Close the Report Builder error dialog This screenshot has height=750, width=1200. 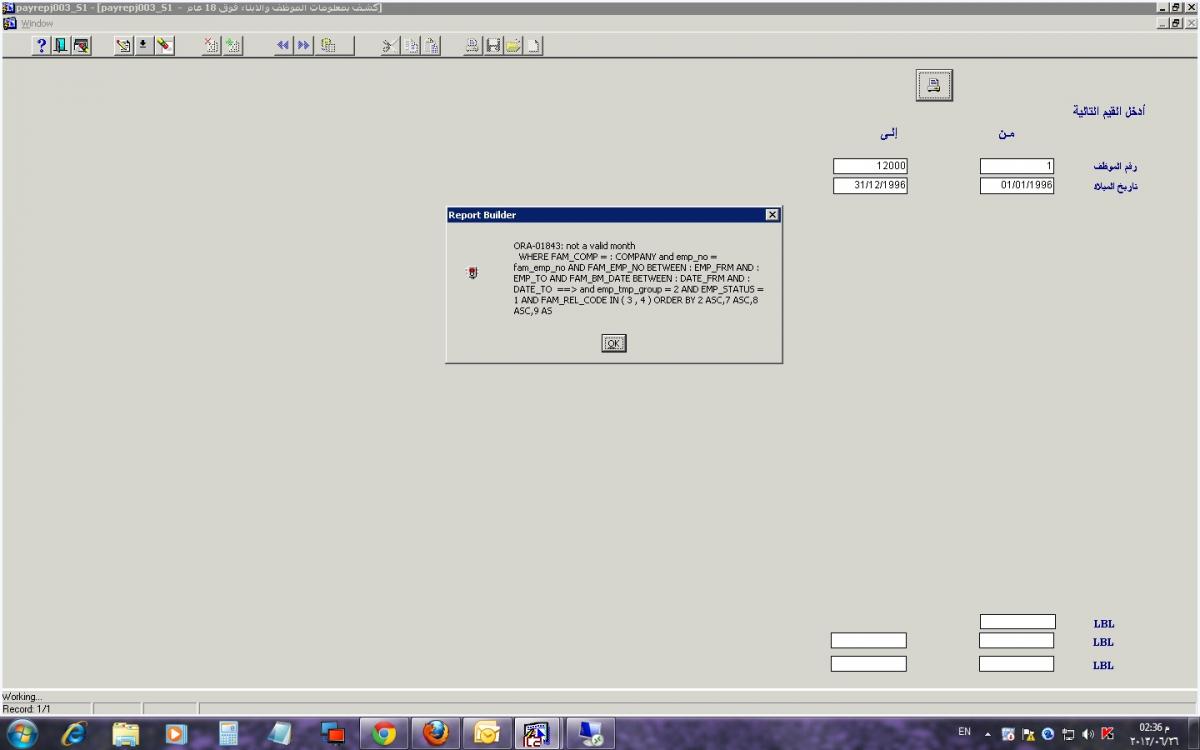[771, 215]
